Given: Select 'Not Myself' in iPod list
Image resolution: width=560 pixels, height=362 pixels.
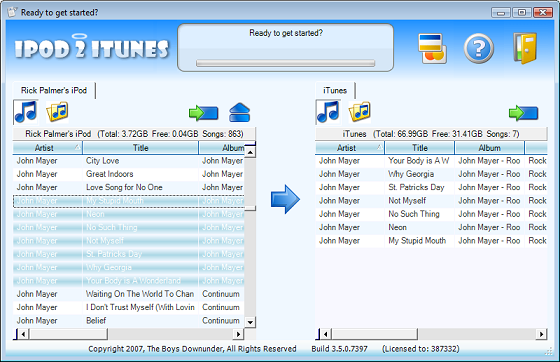Looking at the screenshot, I should 129,241.
